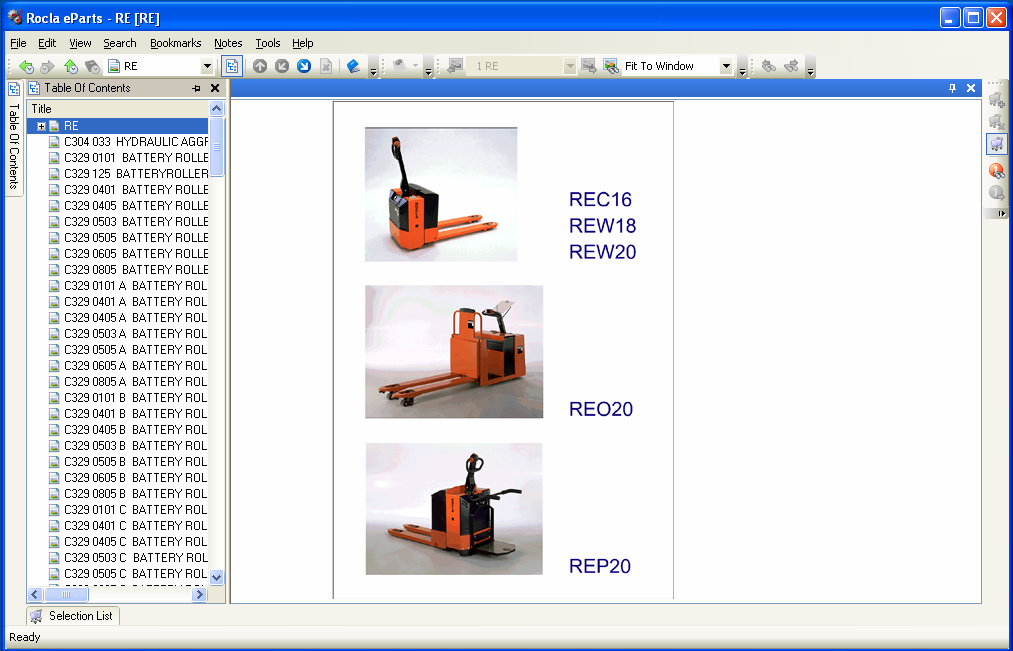
Task: Click the green Back history arrow icon
Action: pos(26,66)
